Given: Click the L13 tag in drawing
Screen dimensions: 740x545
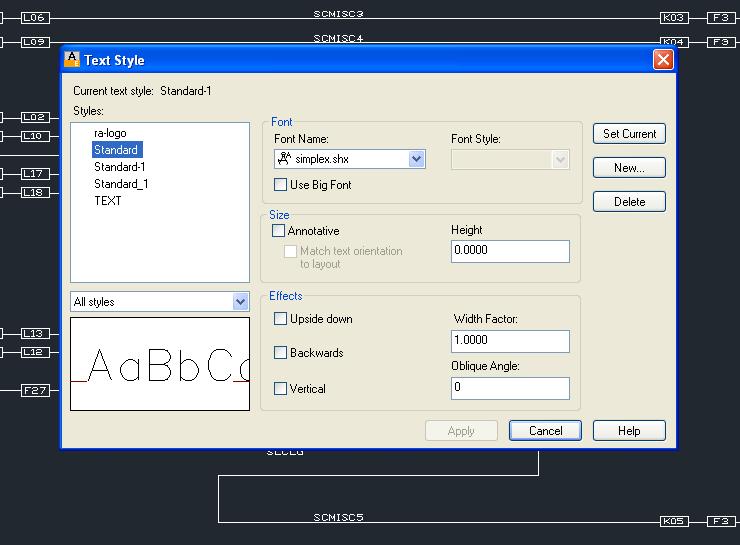Looking at the screenshot, I should tap(35, 334).
